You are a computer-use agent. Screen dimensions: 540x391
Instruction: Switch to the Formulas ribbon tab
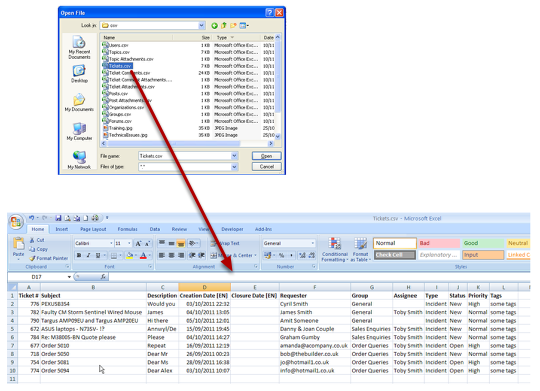pyautogui.click(x=127, y=229)
